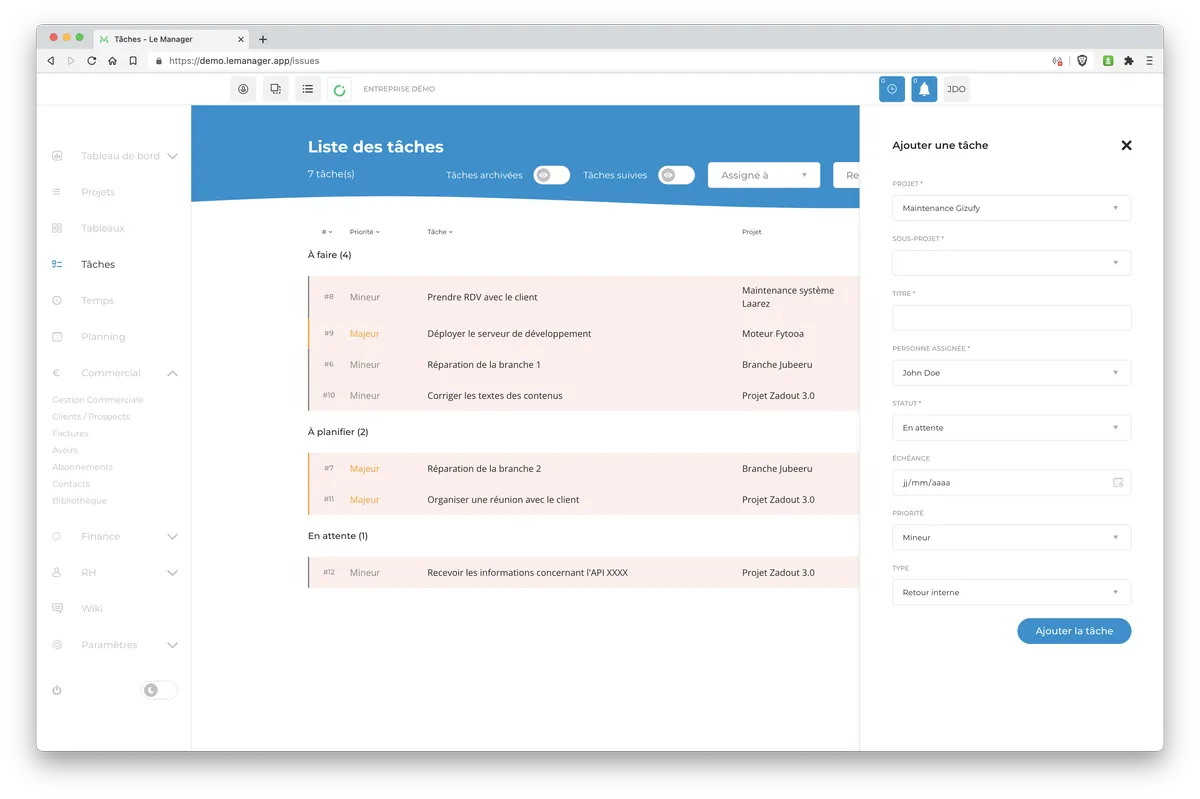
Task: Click the calendar icon in Échéance field
Action: [x=1118, y=482]
